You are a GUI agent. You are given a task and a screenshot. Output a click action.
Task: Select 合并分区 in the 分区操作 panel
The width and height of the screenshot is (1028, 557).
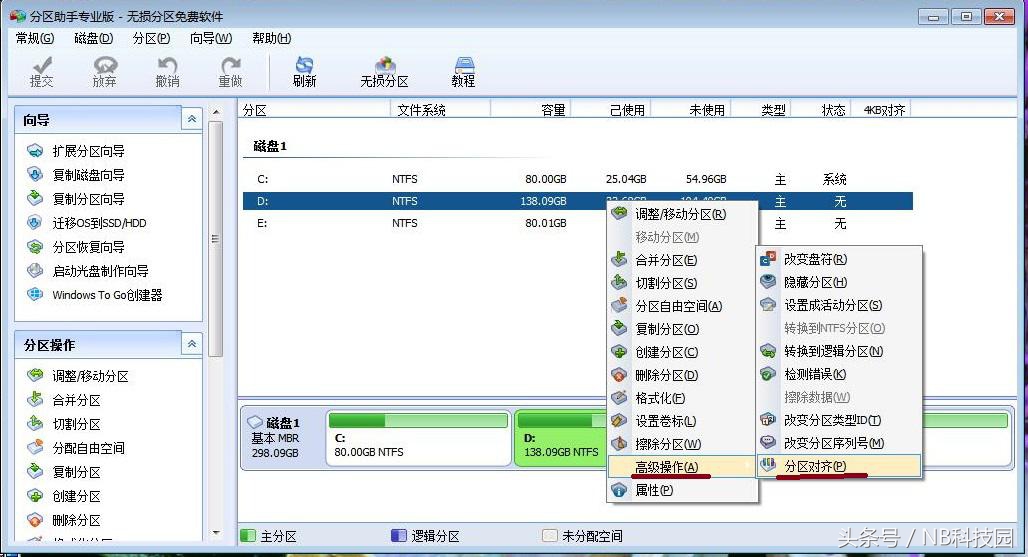click(x=64, y=400)
